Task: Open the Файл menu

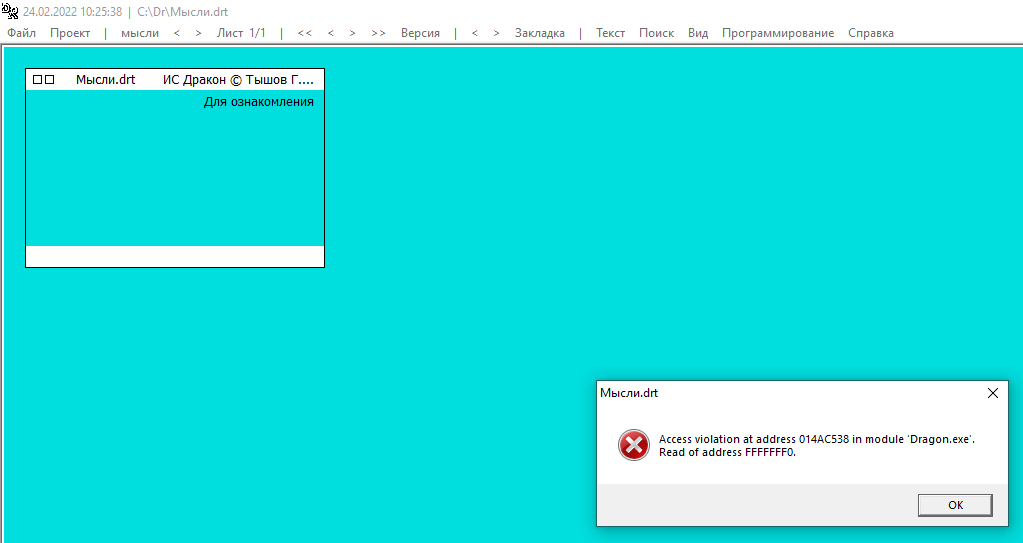Action: [21, 33]
